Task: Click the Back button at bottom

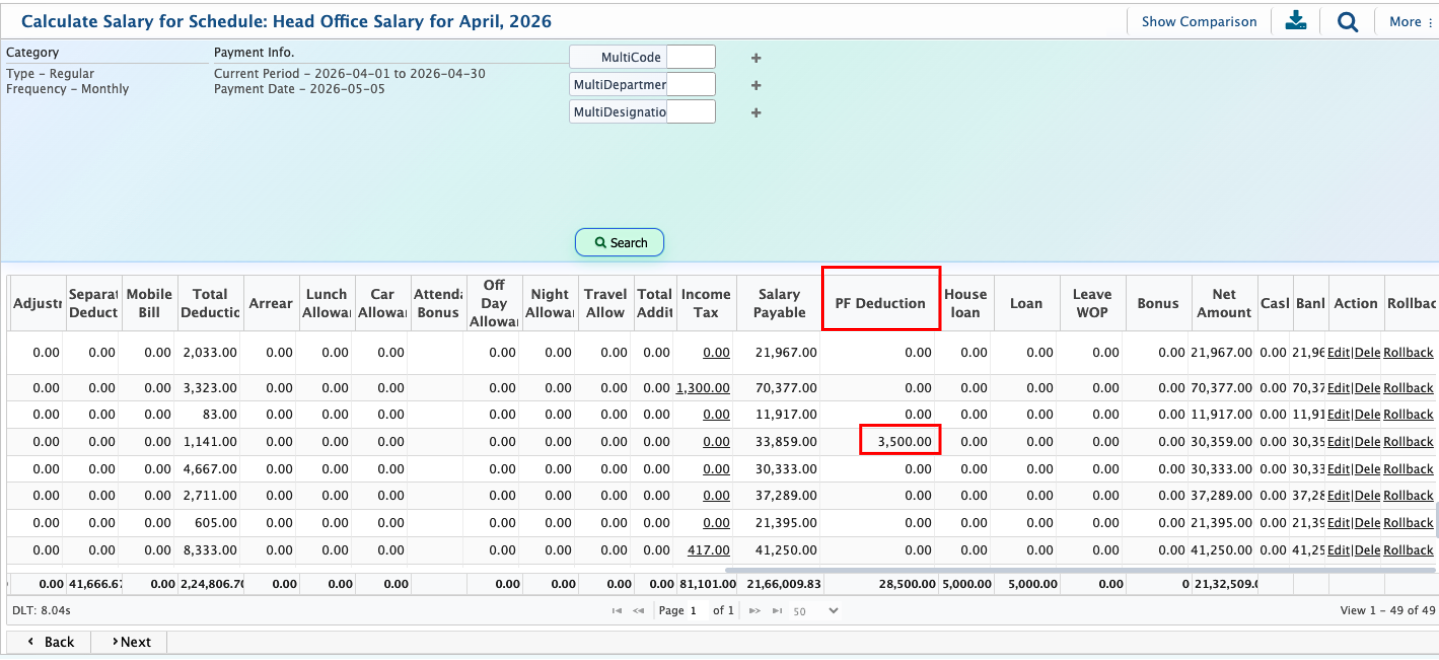Action: point(49,642)
